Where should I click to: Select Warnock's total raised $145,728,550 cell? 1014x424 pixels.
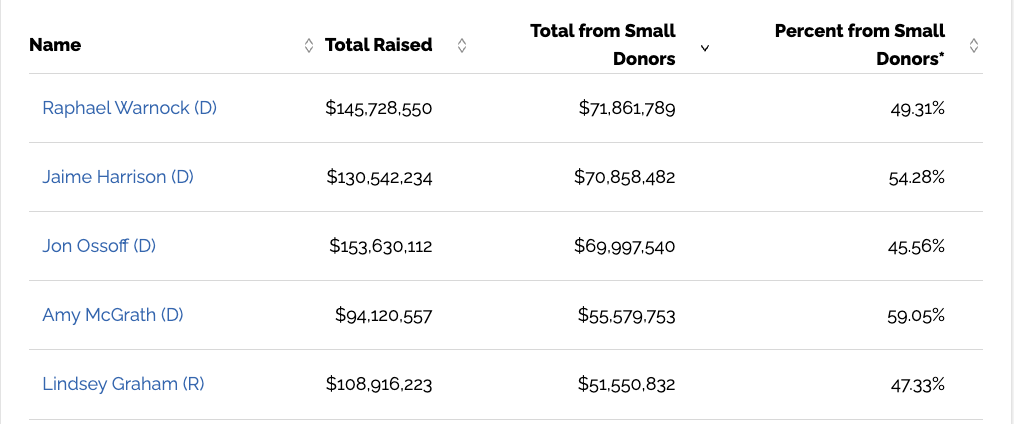(378, 109)
